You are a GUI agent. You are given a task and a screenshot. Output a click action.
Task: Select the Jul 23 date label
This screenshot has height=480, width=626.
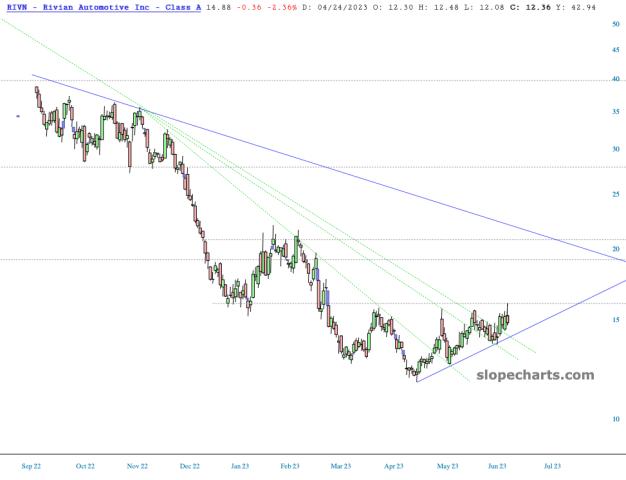click(x=550, y=465)
